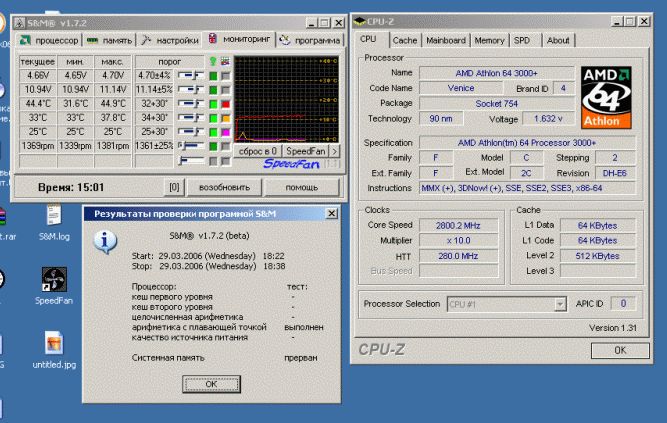The height and width of the screenshot is (423, 667).
Task: Switch to the настройки tab
Action: (x=170, y=40)
